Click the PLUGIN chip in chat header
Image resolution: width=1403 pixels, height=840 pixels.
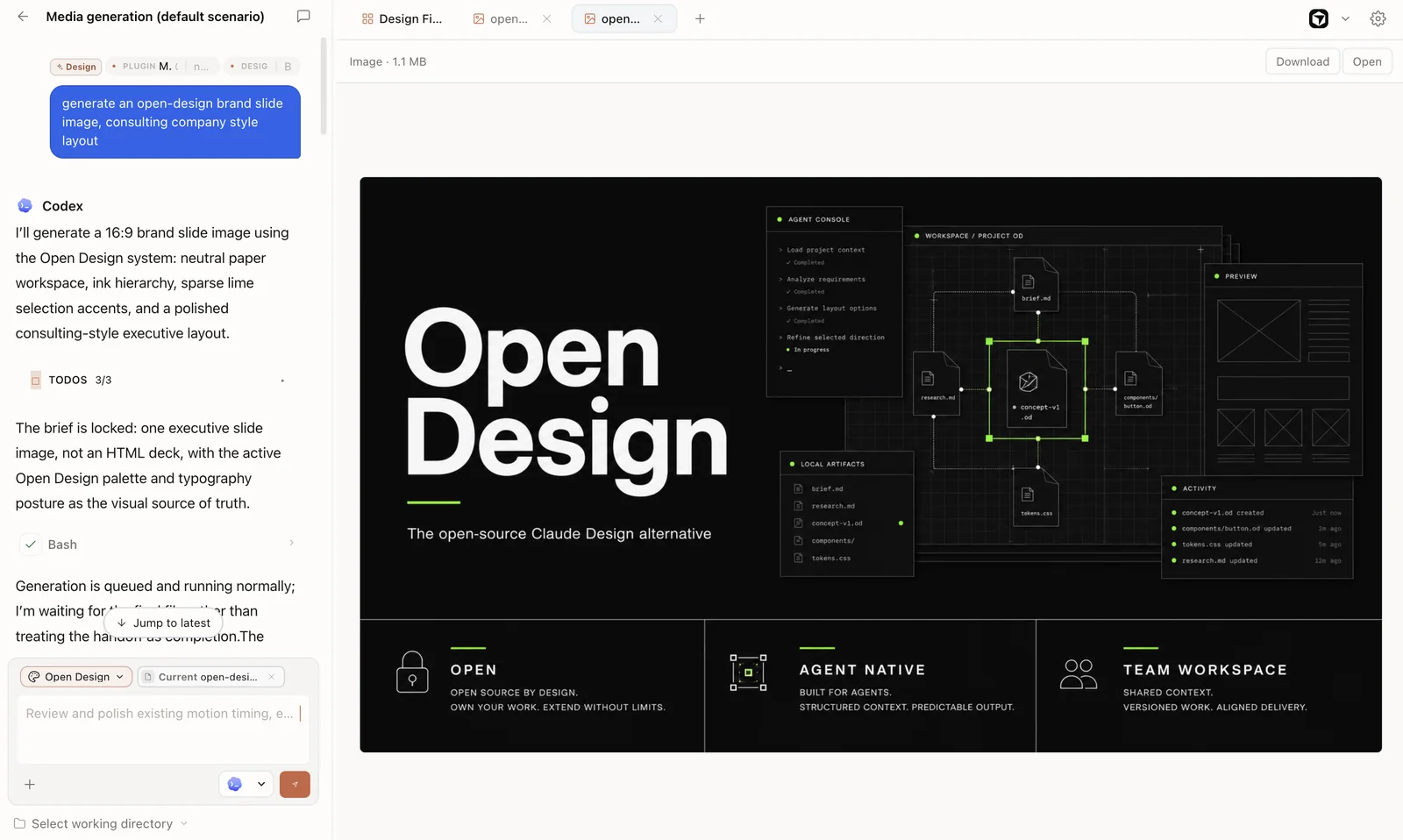162,67
